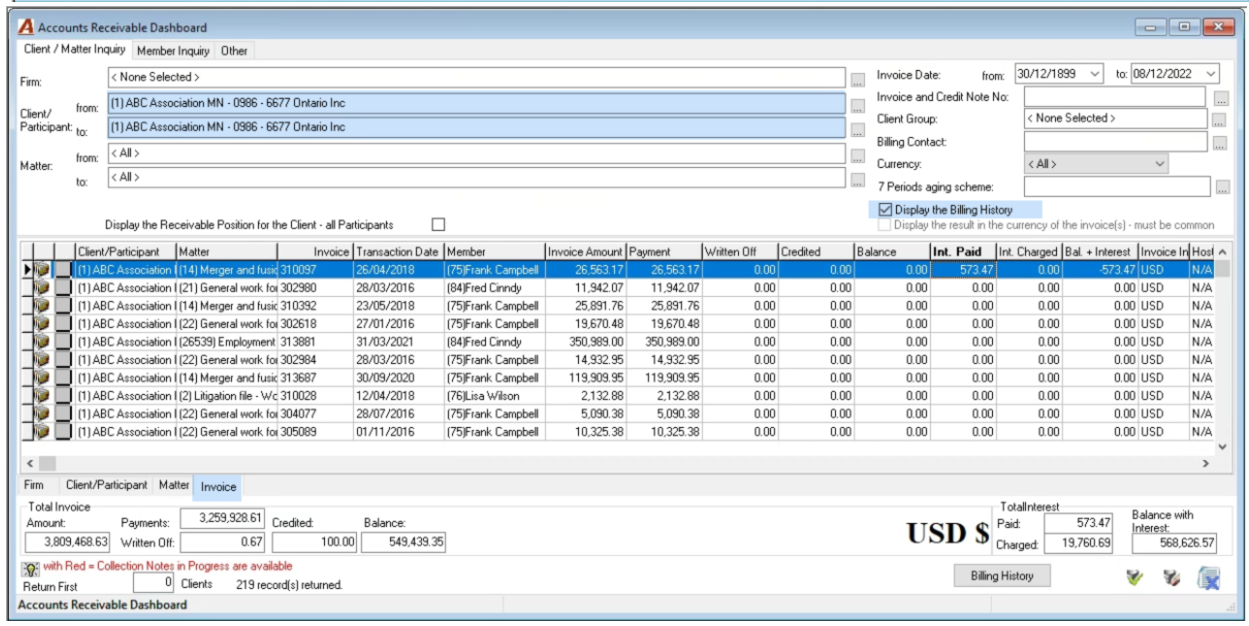Uncheck Display the Billing History checkbox

885,210
